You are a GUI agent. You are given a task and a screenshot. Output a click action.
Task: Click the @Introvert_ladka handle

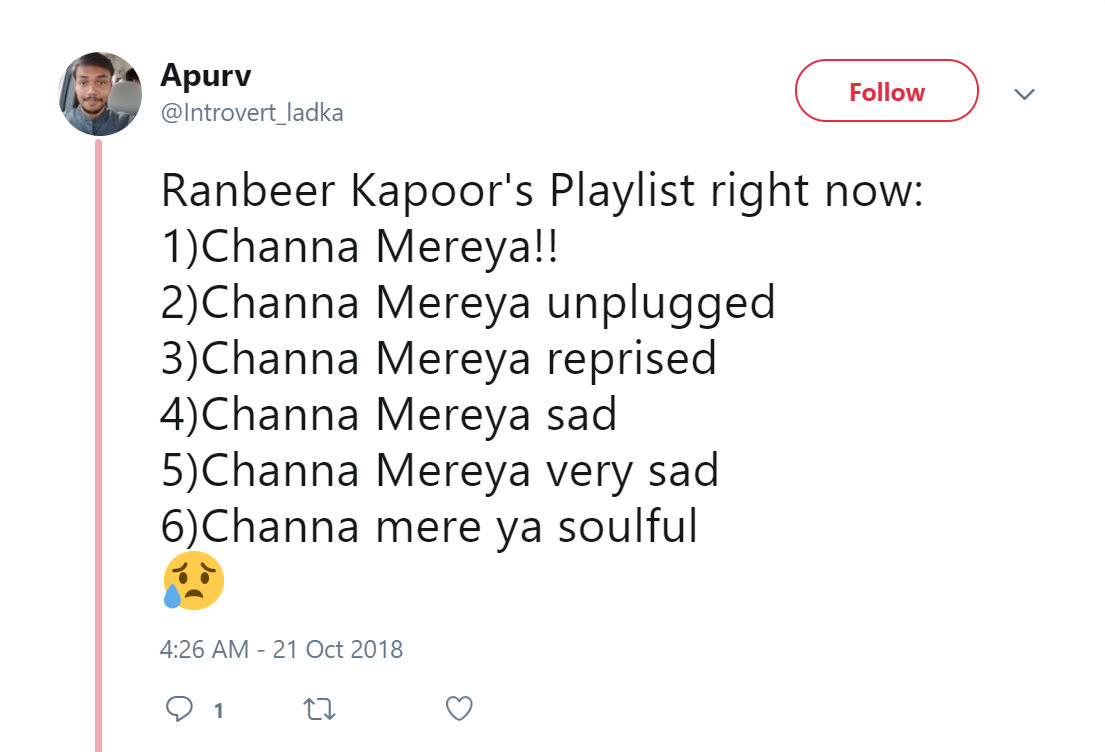[x=252, y=113]
